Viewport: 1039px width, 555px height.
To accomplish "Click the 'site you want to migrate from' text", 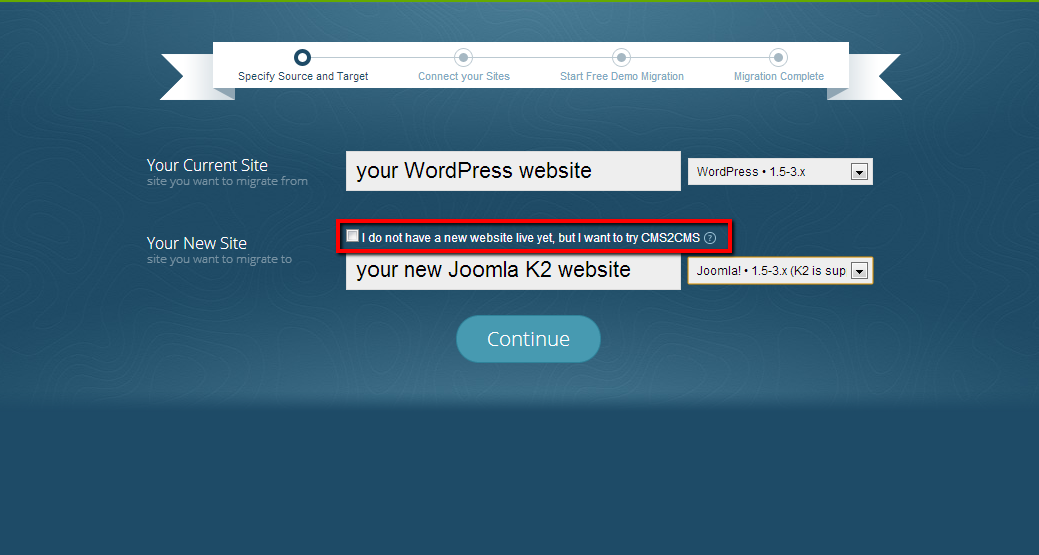I will (x=227, y=181).
